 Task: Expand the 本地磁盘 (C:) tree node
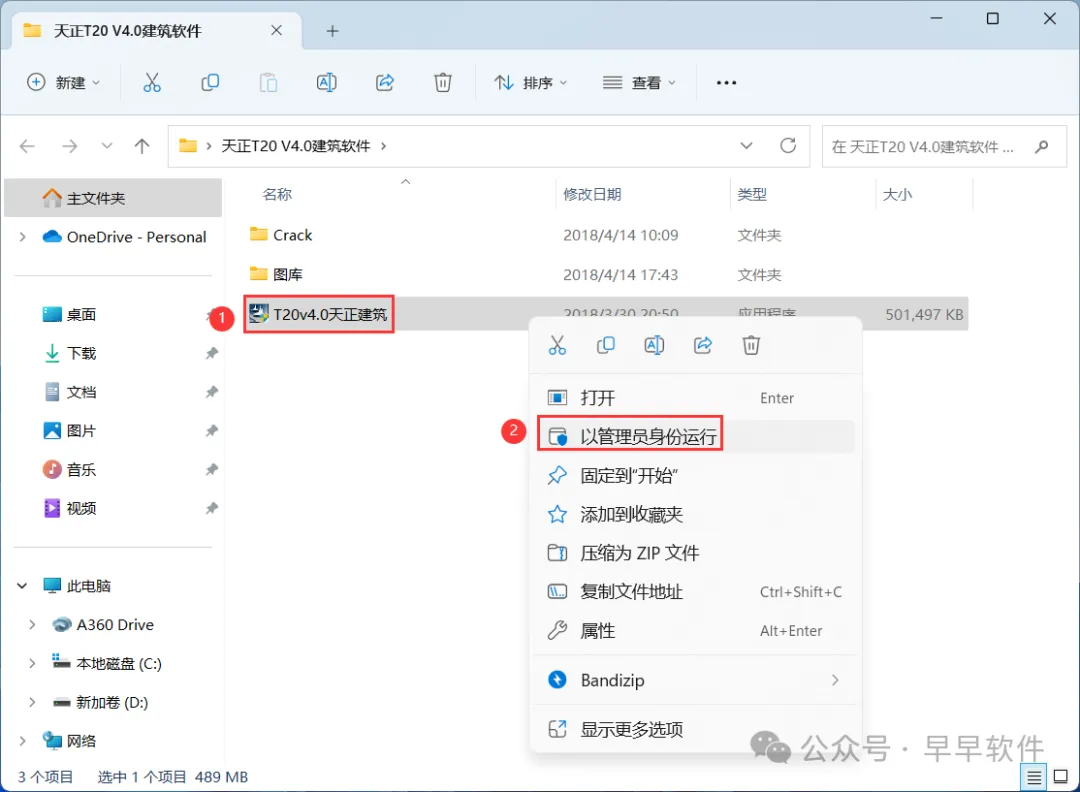pos(32,663)
